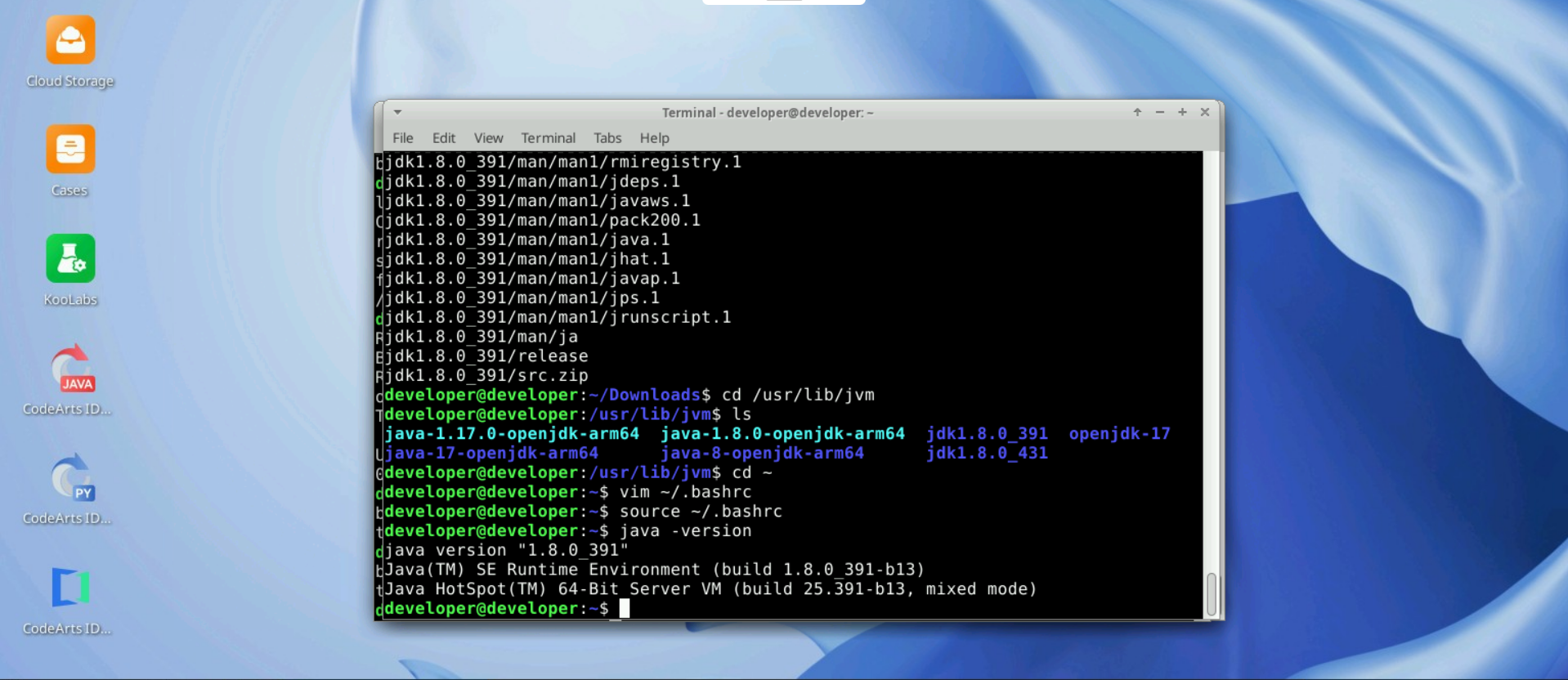Image resolution: width=1568 pixels, height=680 pixels.
Task: Open the File menu in Terminal
Action: tap(403, 138)
